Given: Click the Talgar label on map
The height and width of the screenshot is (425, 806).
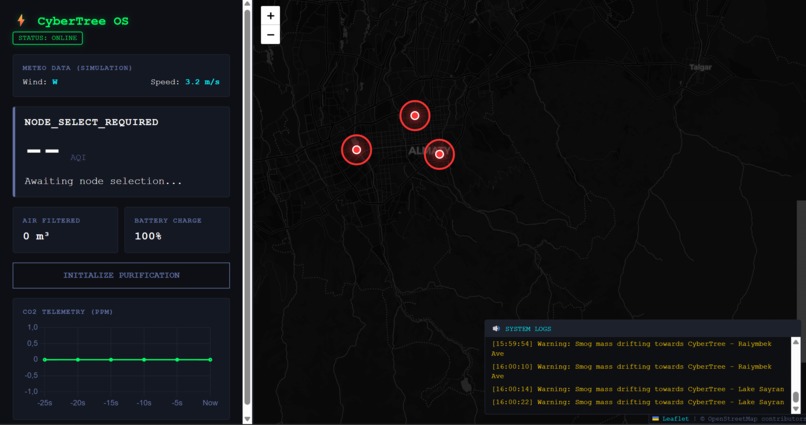Looking at the screenshot, I should pos(700,67).
